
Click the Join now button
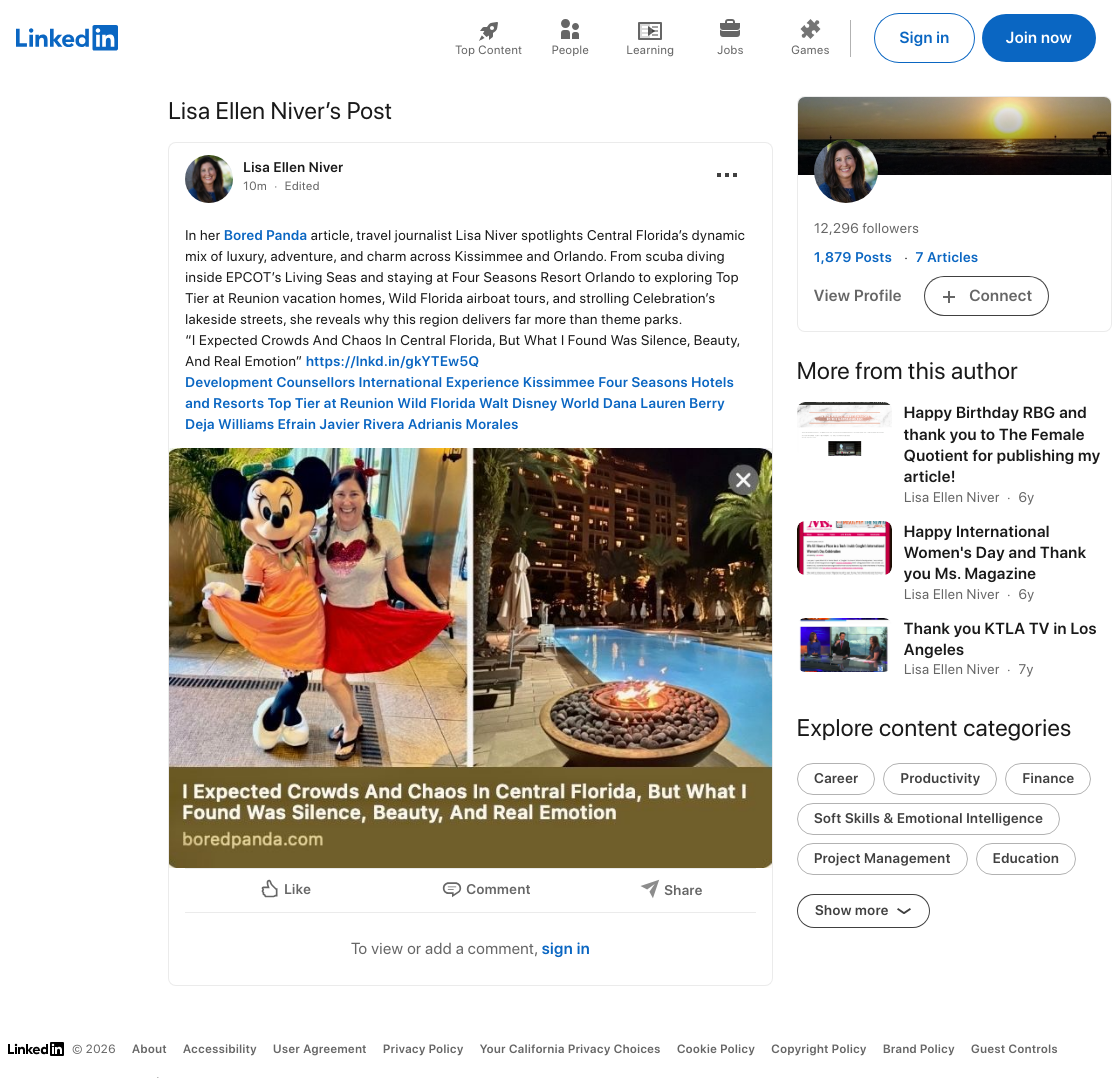(x=1038, y=38)
